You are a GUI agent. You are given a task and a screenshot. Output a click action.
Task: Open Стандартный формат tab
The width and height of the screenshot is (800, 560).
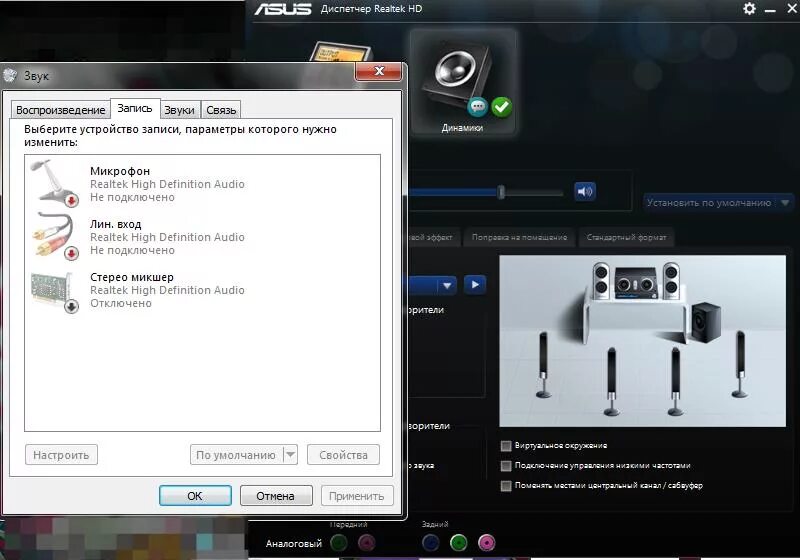pyautogui.click(x=626, y=237)
